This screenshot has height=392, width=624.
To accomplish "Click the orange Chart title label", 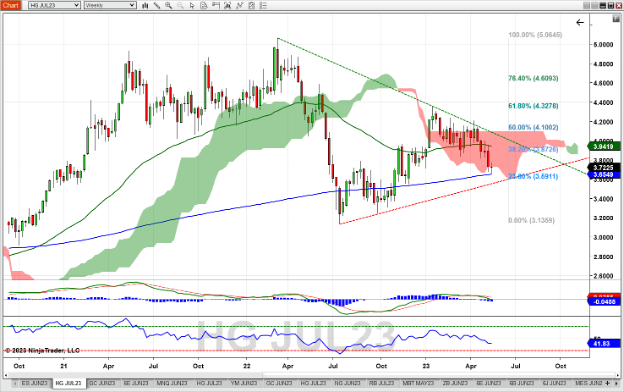I will click(x=10, y=5).
